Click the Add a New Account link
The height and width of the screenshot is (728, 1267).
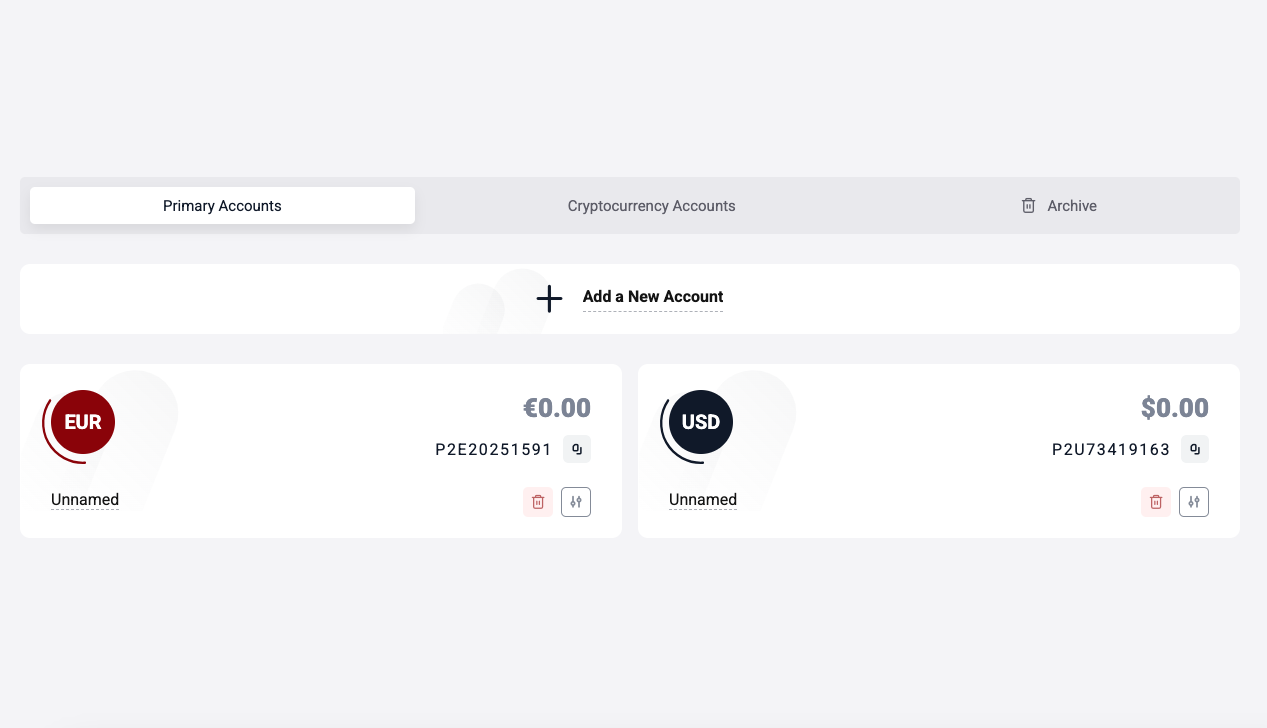pos(653,296)
